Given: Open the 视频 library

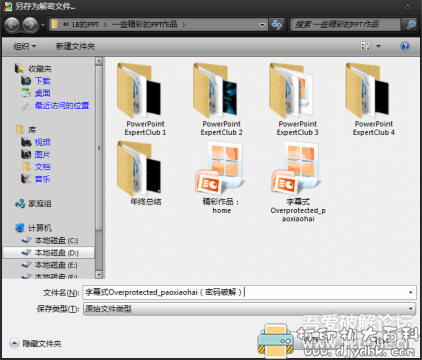Looking at the screenshot, I should click(43, 142).
